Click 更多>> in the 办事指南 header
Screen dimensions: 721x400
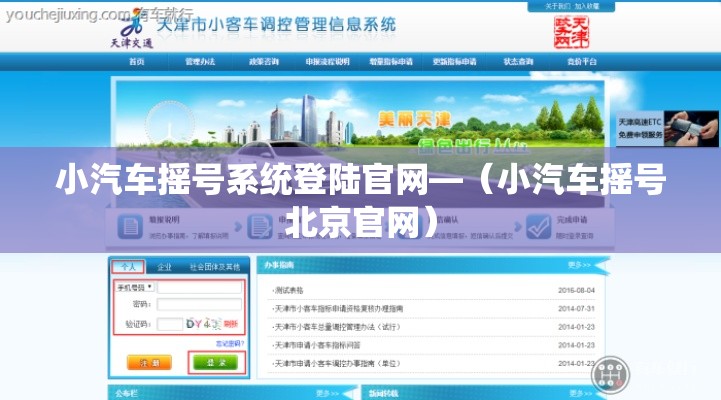[579, 265]
